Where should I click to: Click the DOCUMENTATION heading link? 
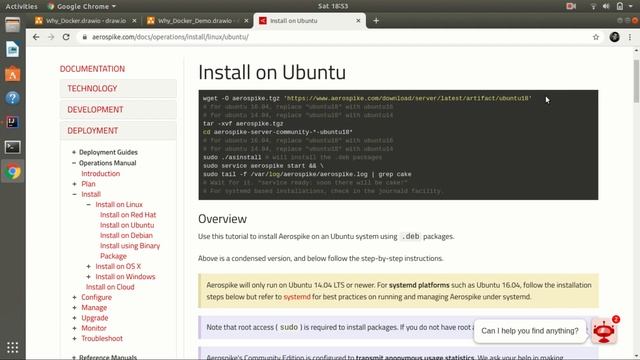pyautogui.click(x=92, y=69)
